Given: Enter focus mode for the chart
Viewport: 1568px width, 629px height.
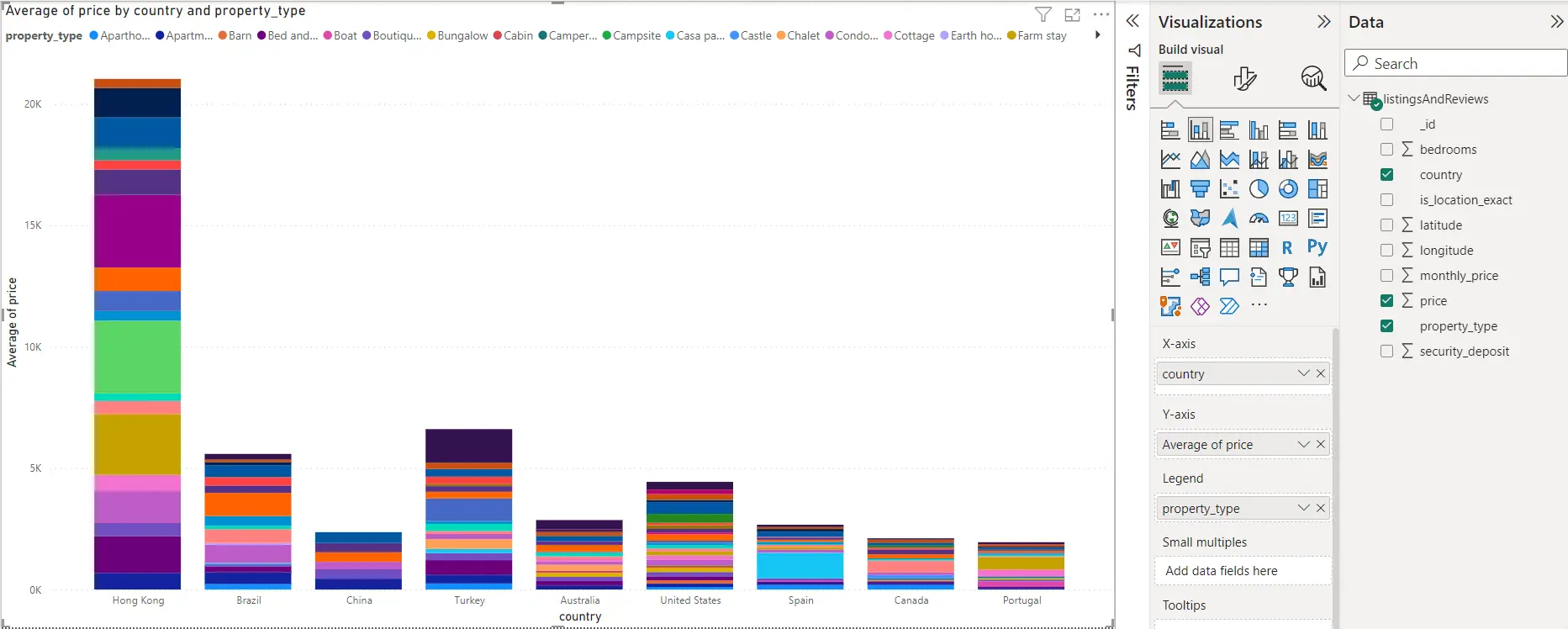Looking at the screenshot, I should pyautogui.click(x=1072, y=14).
